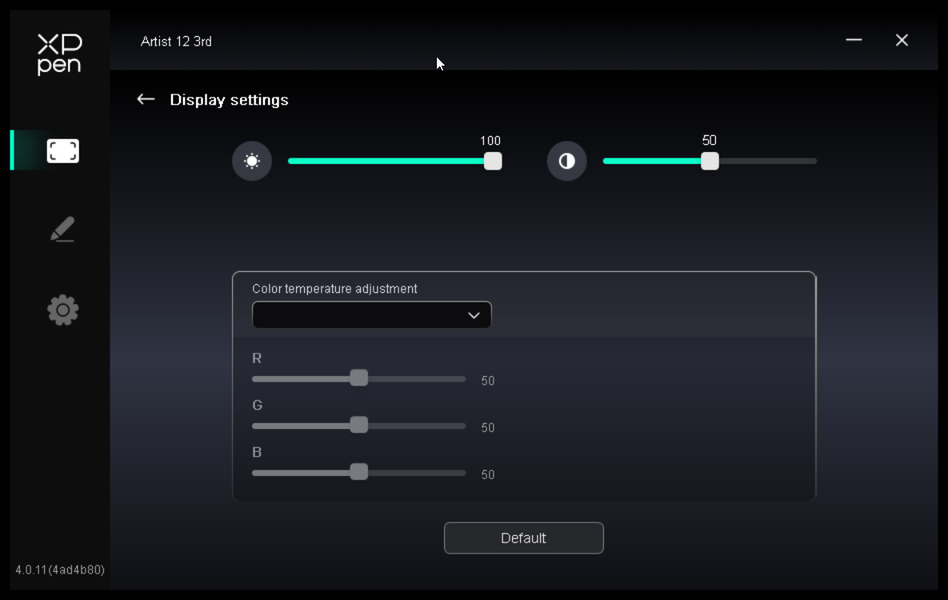Open the work area display tab
The height and width of the screenshot is (600, 948).
pyautogui.click(x=63, y=151)
